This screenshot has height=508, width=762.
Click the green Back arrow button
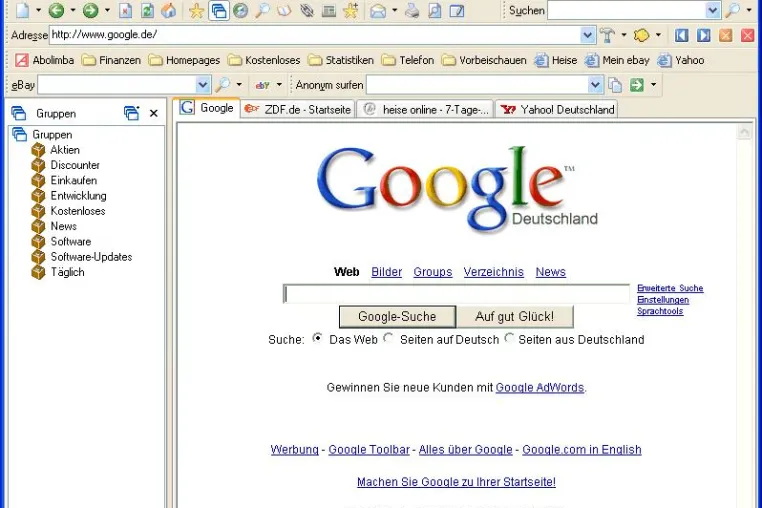(56, 10)
